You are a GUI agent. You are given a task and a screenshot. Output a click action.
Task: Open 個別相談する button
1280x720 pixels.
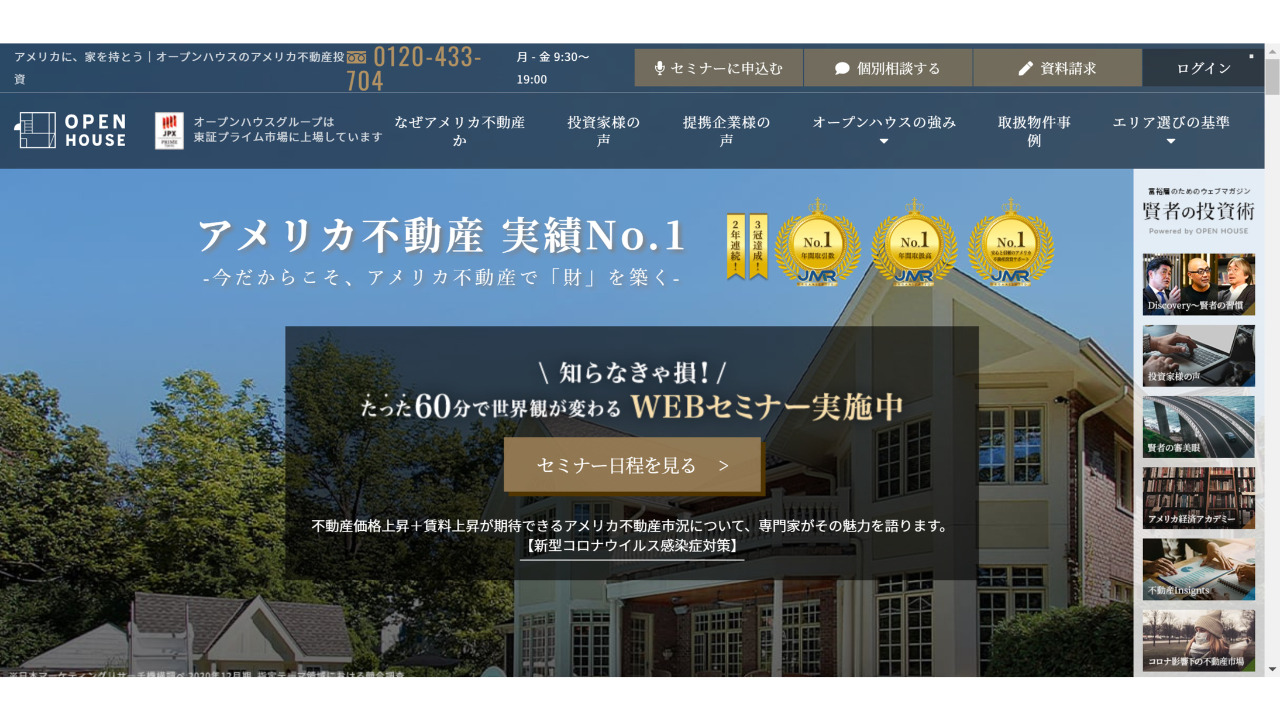click(x=888, y=68)
